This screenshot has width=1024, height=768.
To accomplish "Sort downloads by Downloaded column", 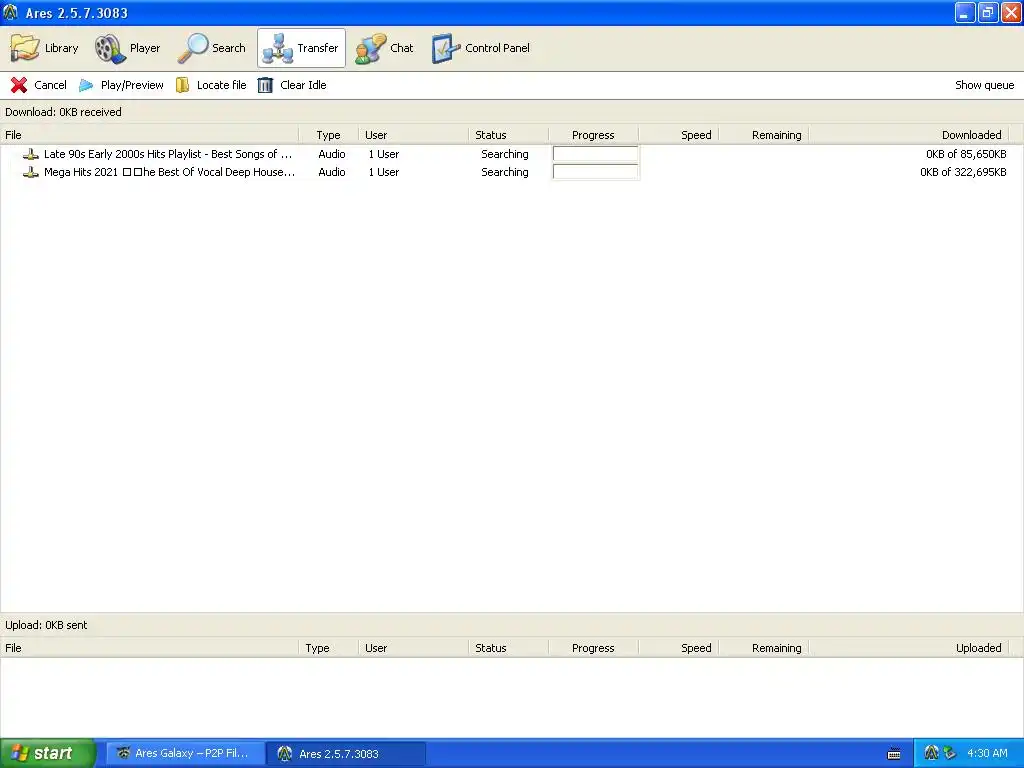I will tap(909, 135).
